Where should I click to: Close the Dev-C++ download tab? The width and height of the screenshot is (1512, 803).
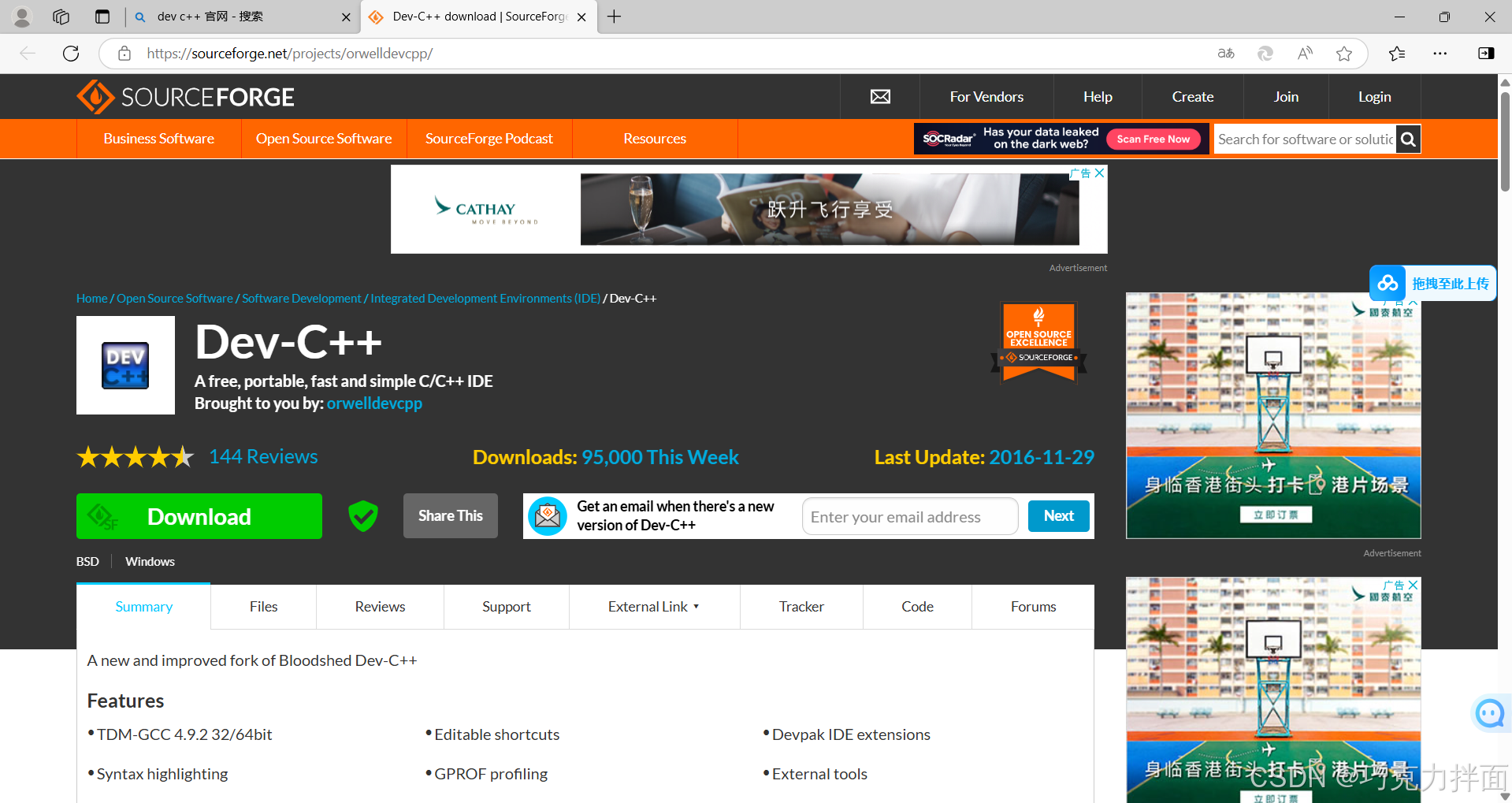[x=581, y=17]
